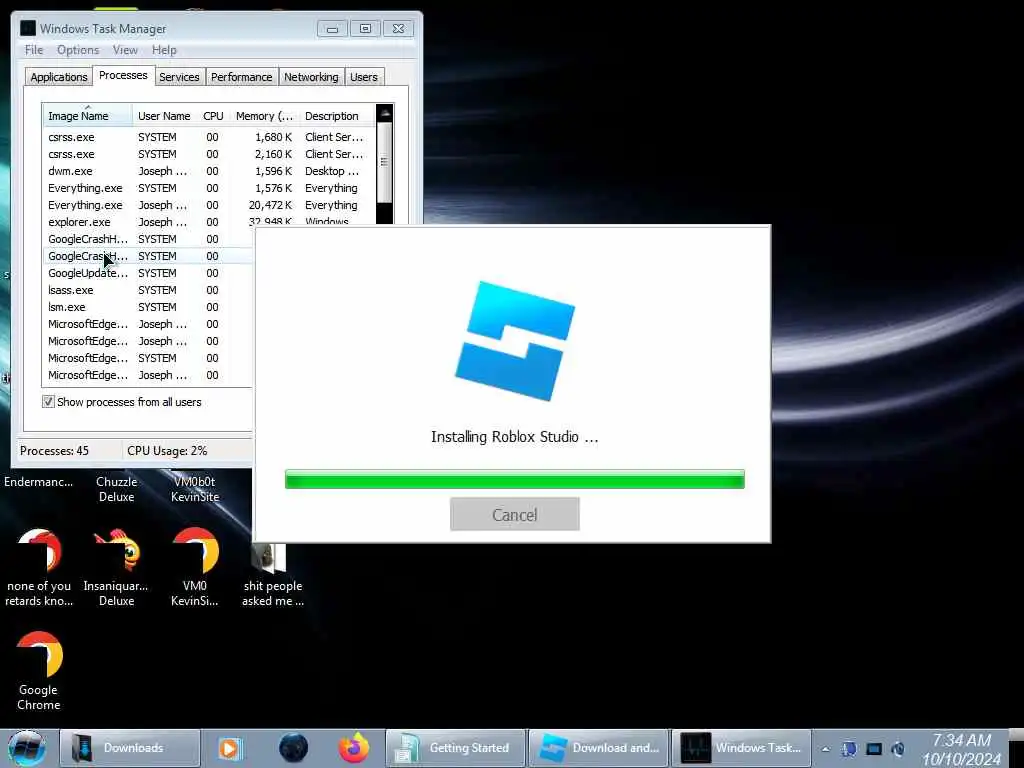Select the Insaniquarium Deluxe desktop icon

point(116,567)
